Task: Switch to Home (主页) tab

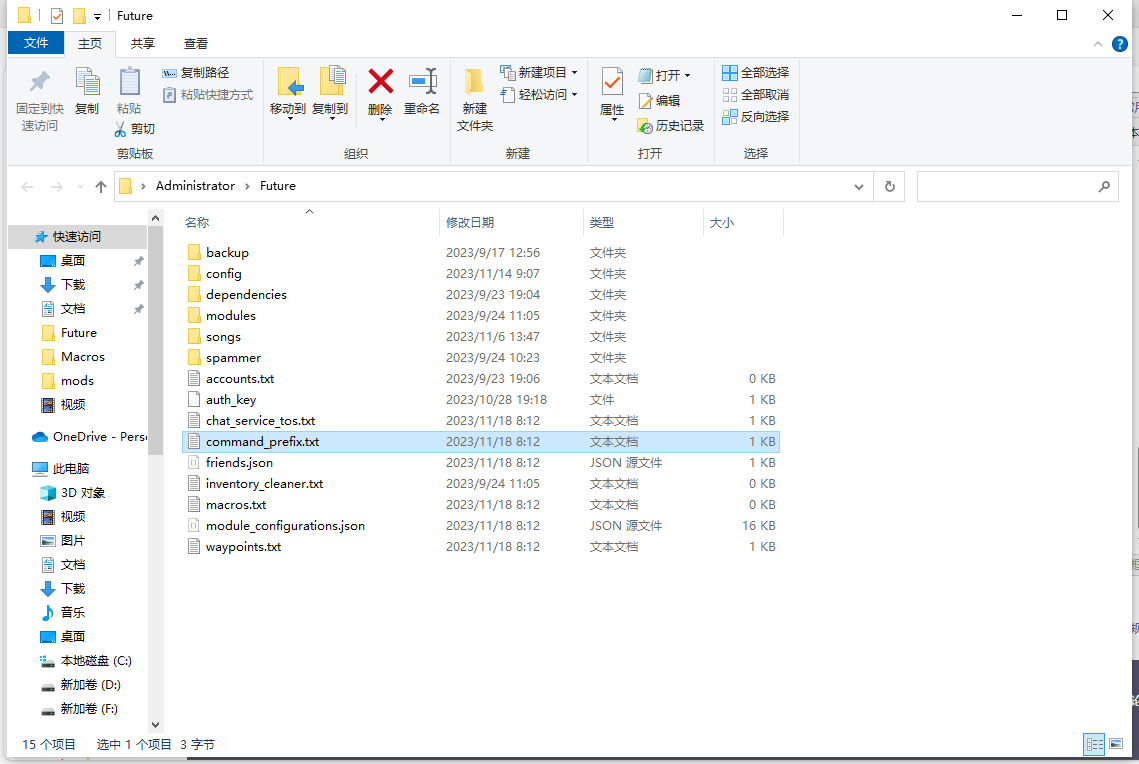Action: pos(90,44)
